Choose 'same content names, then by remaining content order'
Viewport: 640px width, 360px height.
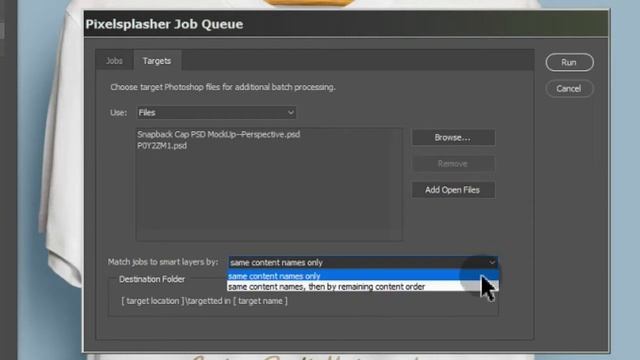coord(362,287)
